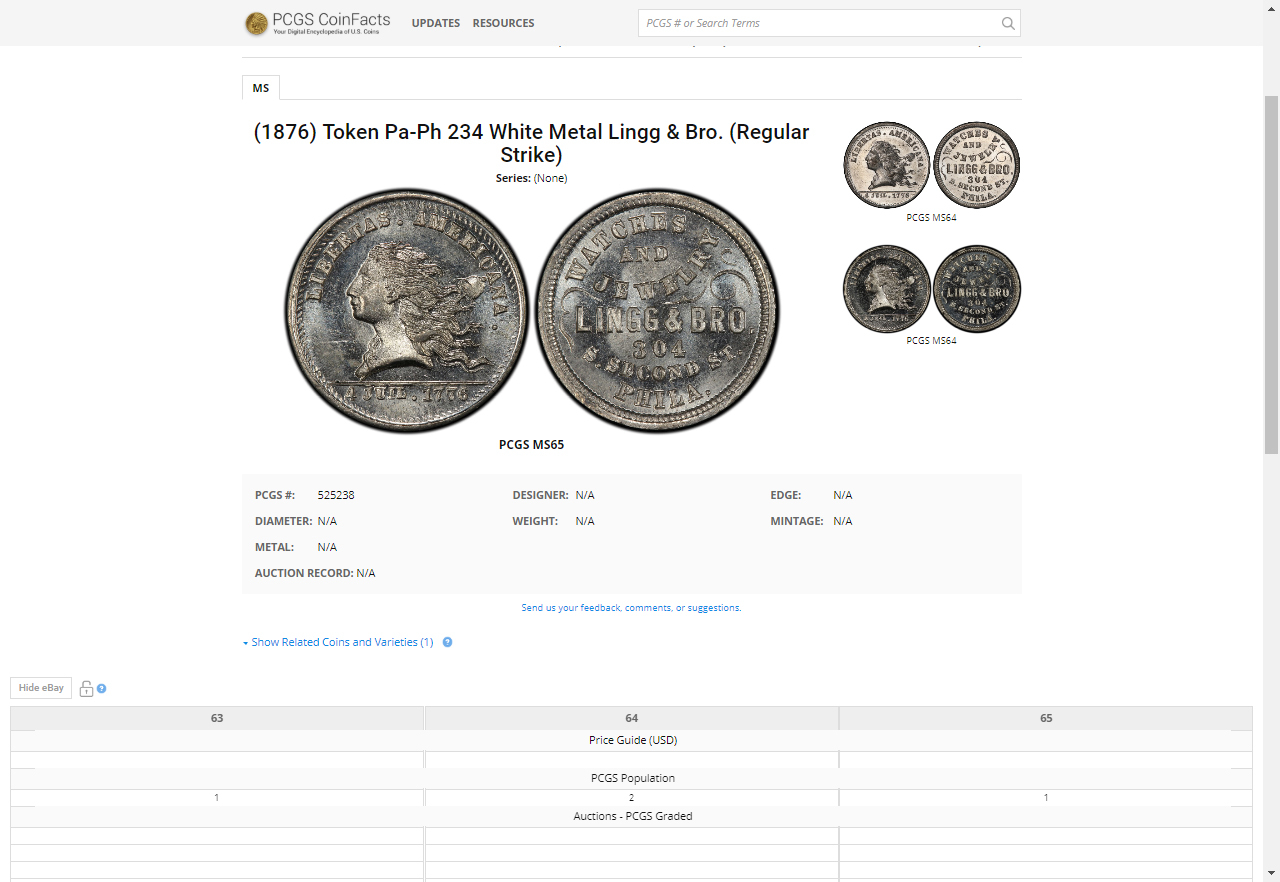The width and height of the screenshot is (1280, 882).
Task: Click the page vertical scrollbar thumb
Action: coord(1272,275)
